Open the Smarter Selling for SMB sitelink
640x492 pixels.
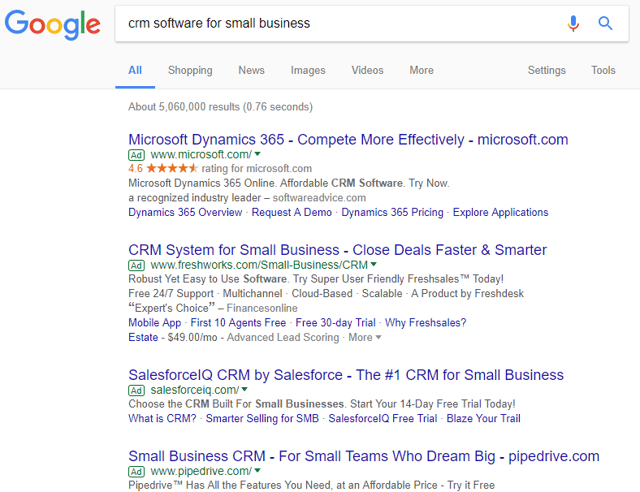point(262,419)
